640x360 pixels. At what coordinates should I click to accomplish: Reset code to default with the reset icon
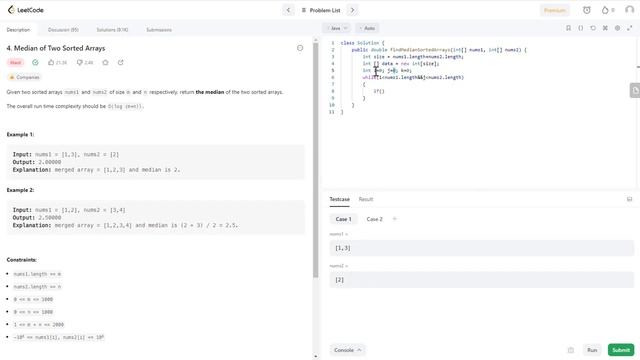593,28
